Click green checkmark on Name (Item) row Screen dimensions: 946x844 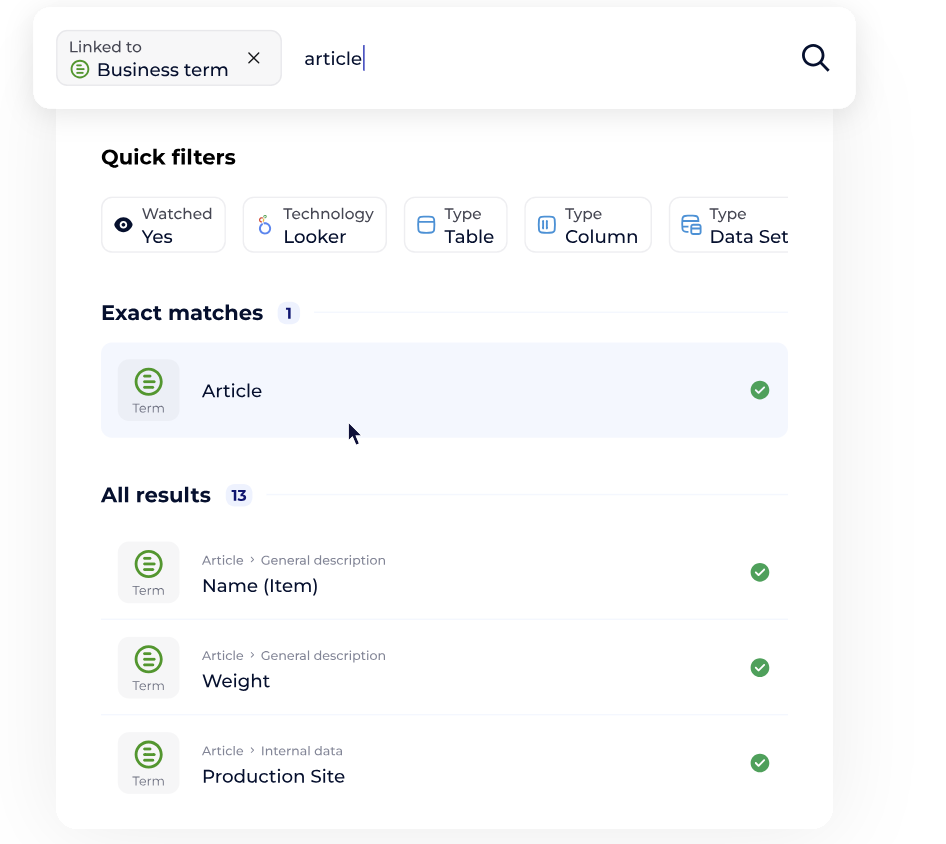point(760,572)
